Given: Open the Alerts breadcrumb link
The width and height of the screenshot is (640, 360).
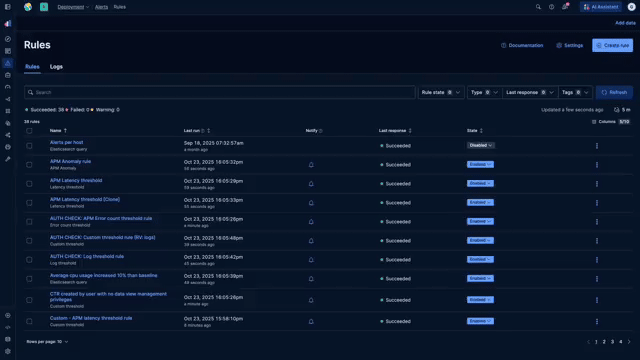Looking at the screenshot, I should [101, 7].
